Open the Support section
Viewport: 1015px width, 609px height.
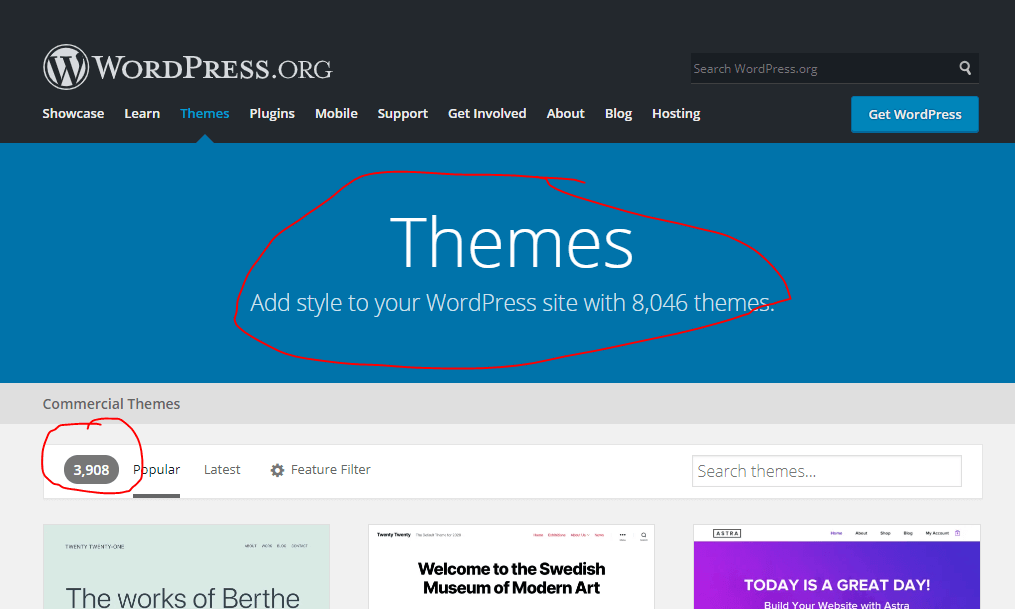click(402, 113)
